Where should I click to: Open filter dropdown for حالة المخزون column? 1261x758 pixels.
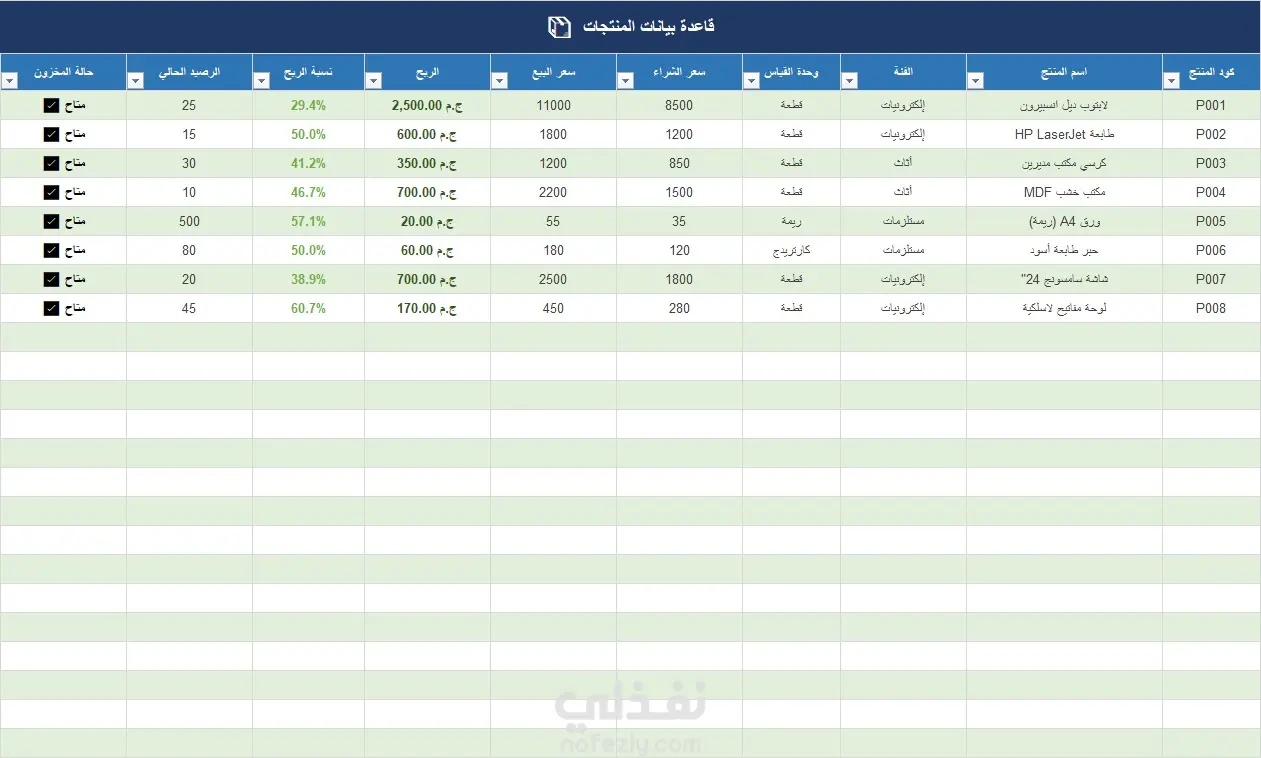click(10, 80)
